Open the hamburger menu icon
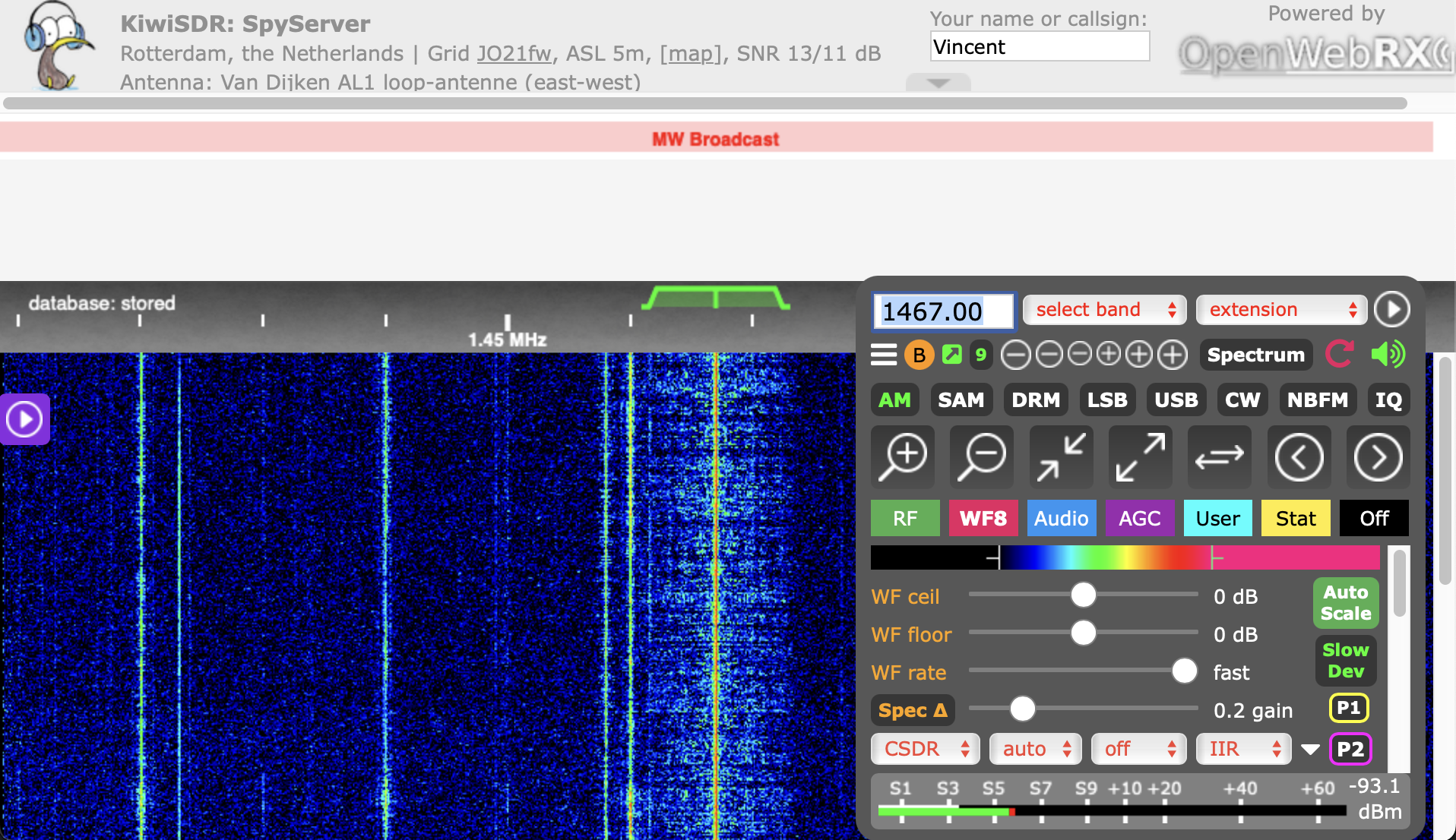Screen dimensions: 1456x840 884,355
